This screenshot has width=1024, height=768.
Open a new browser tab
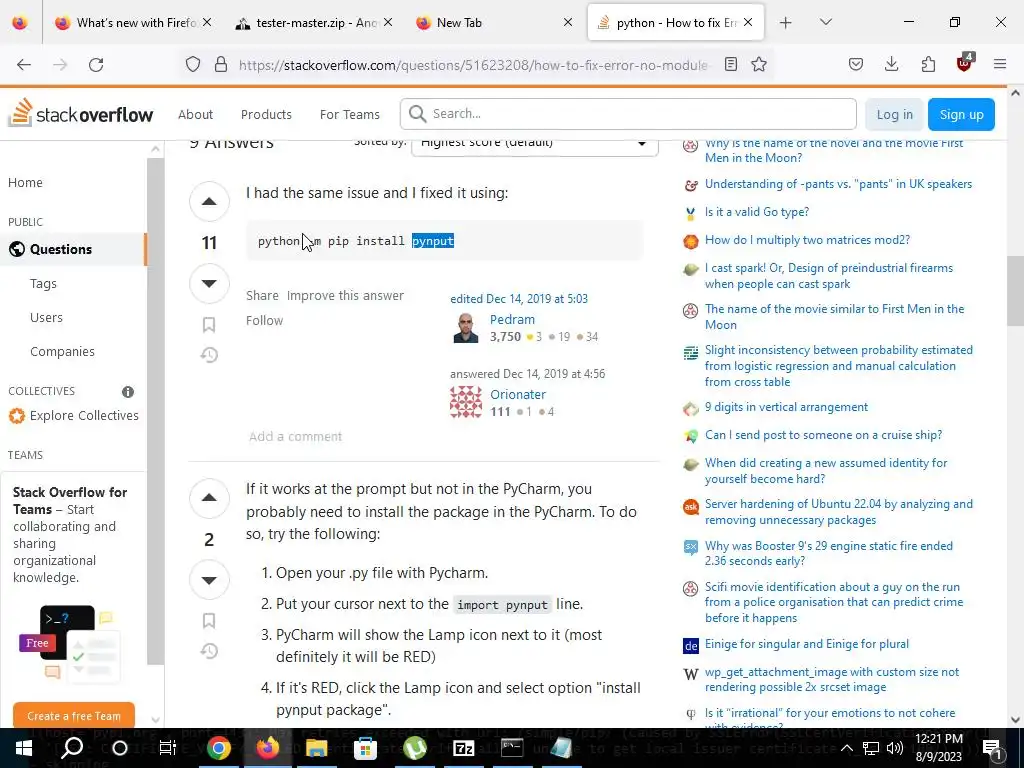[786, 23]
